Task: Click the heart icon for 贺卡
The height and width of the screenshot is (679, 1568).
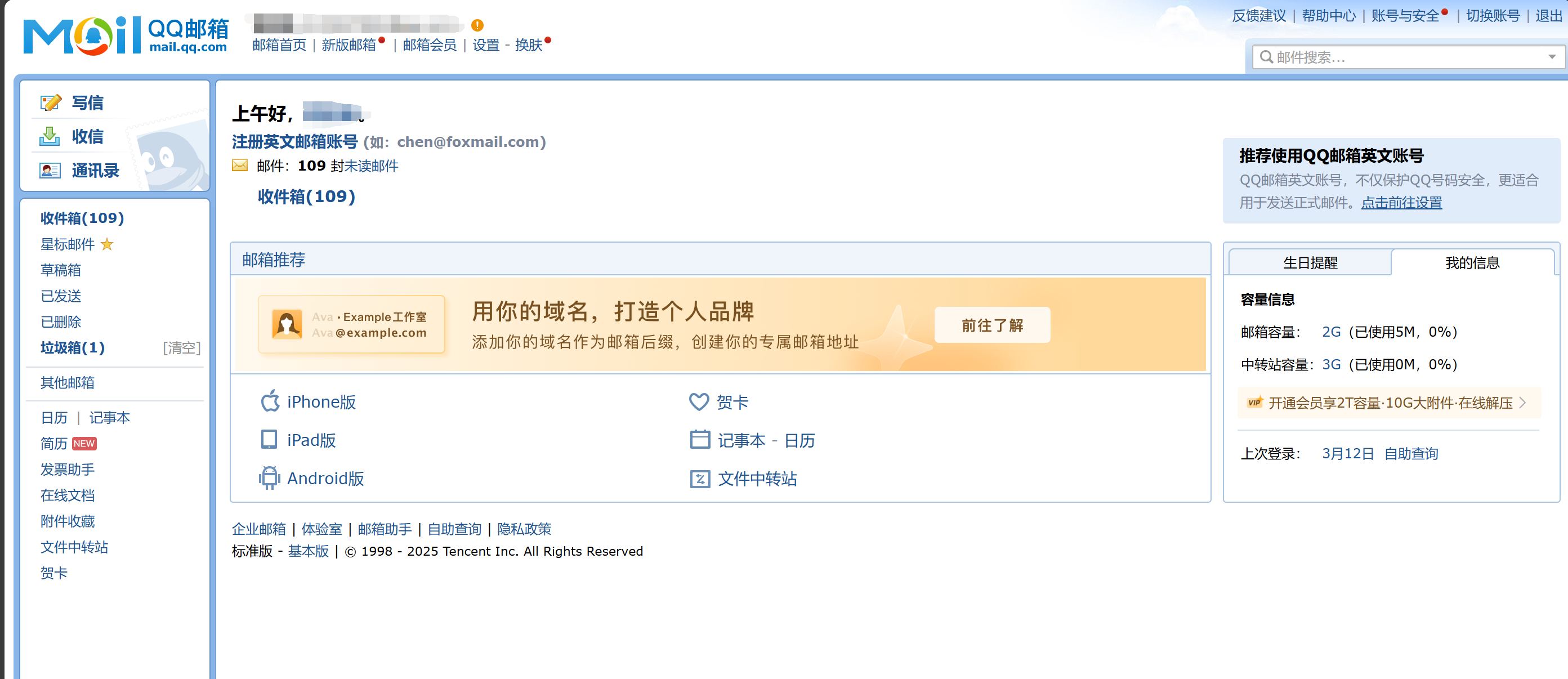Action: click(x=699, y=401)
